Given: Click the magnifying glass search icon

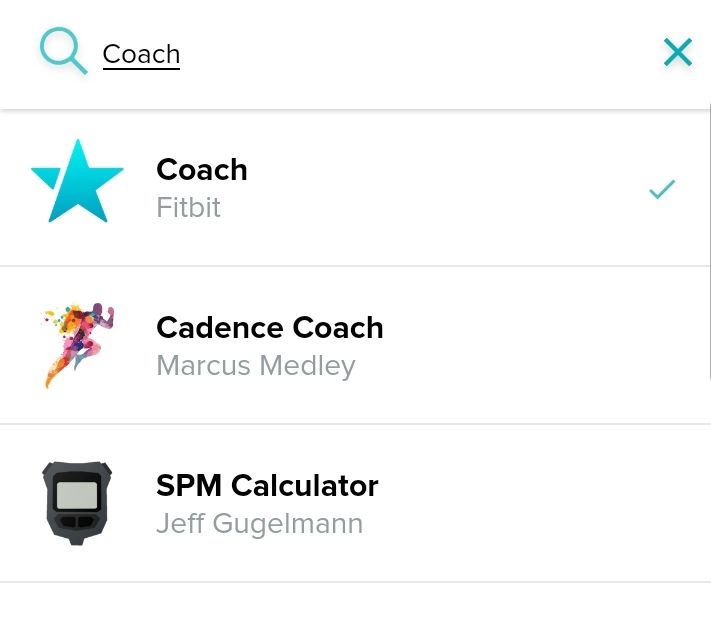Looking at the screenshot, I should coord(63,50).
